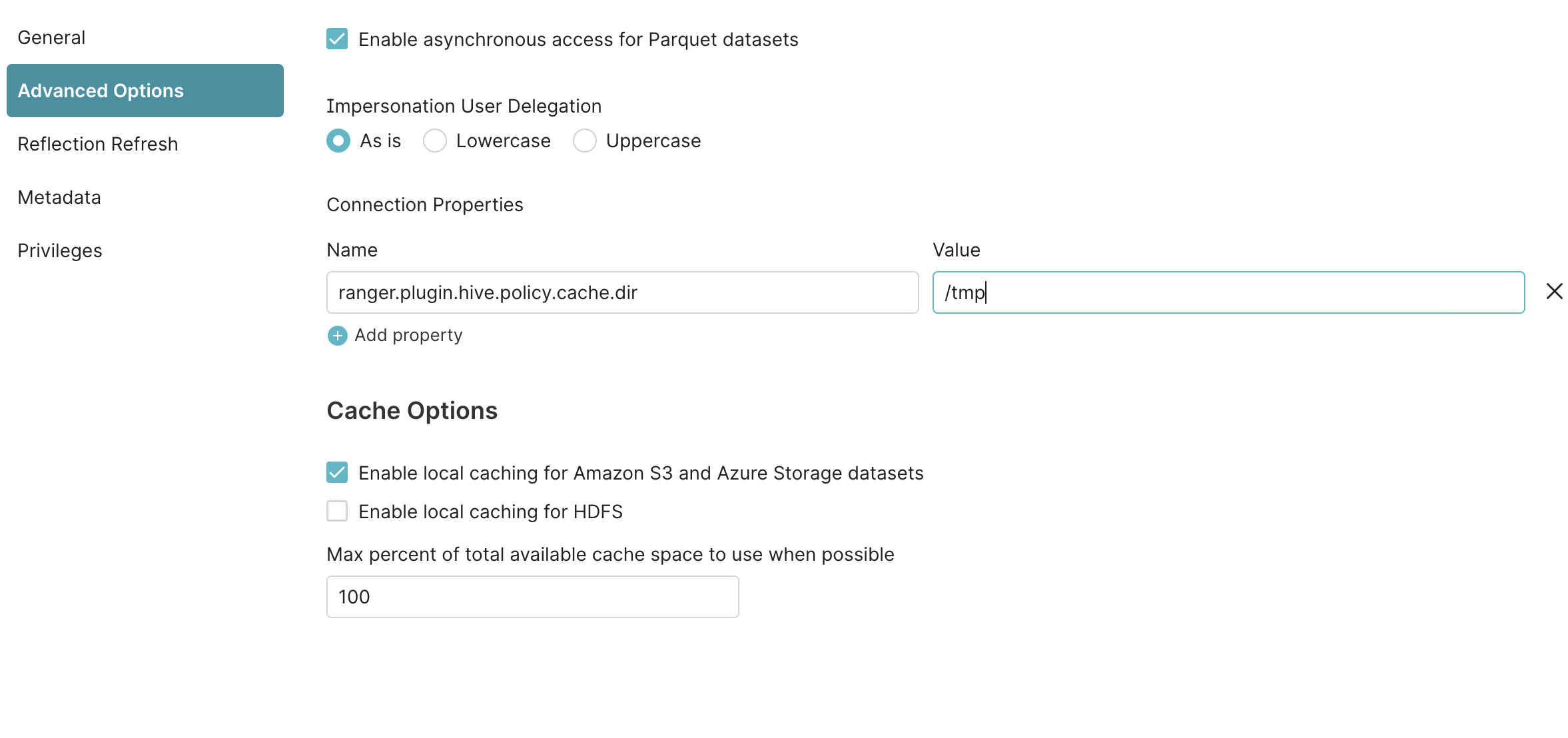Viewport: 1568px width, 738px height.
Task: Focus the connection property Name field
Action: [x=622, y=292]
